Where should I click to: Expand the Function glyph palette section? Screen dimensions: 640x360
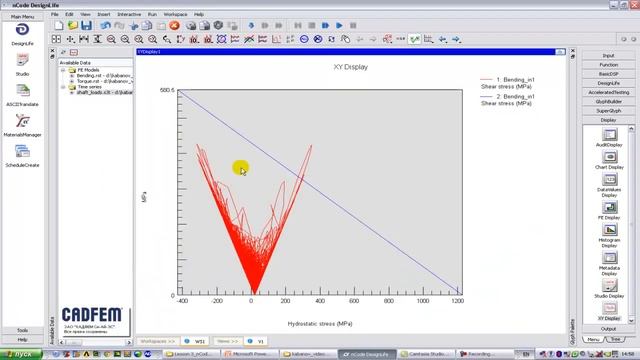(608, 65)
